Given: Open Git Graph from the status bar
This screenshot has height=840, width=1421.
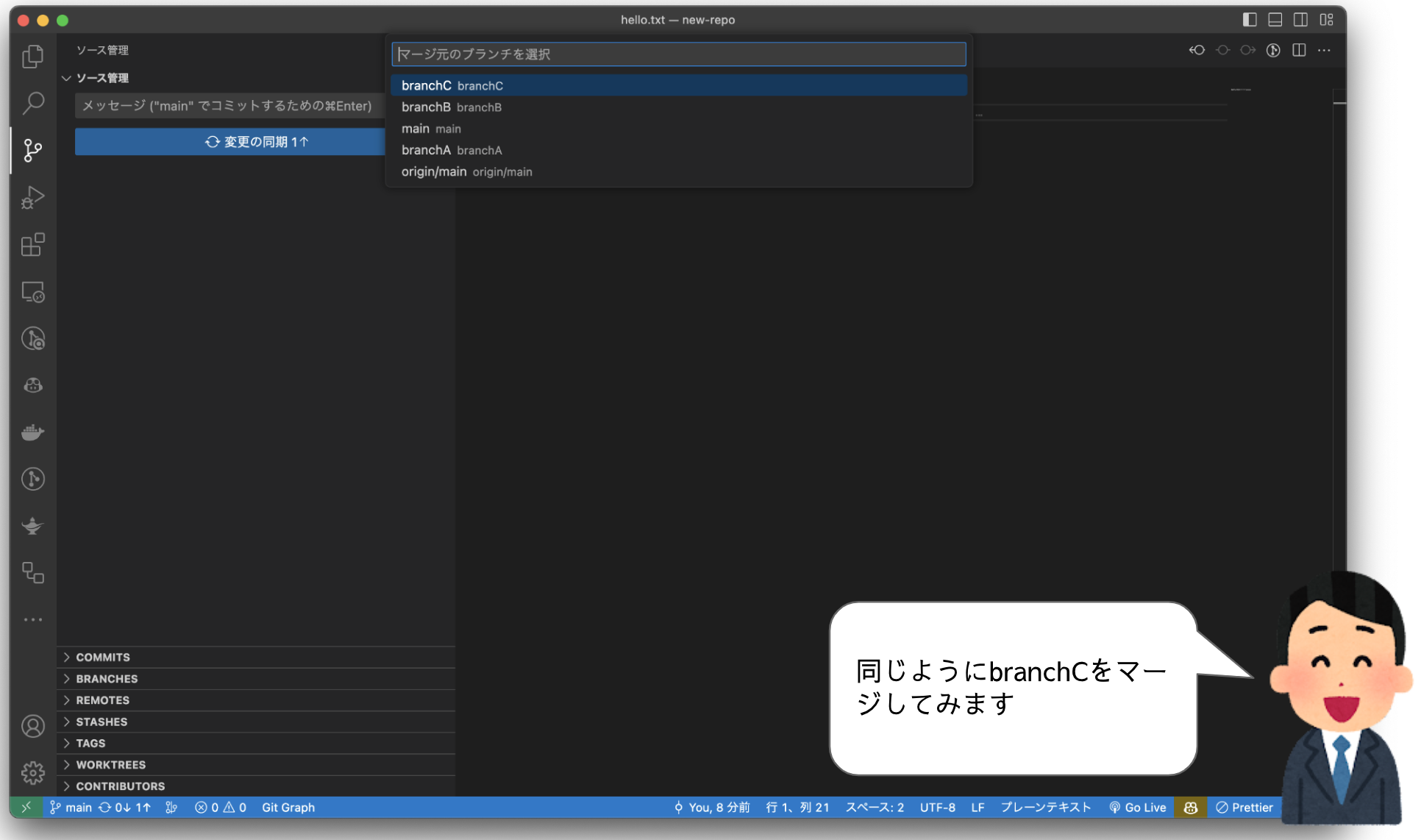Looking at the screenshot, I should [x=288, y=807].
